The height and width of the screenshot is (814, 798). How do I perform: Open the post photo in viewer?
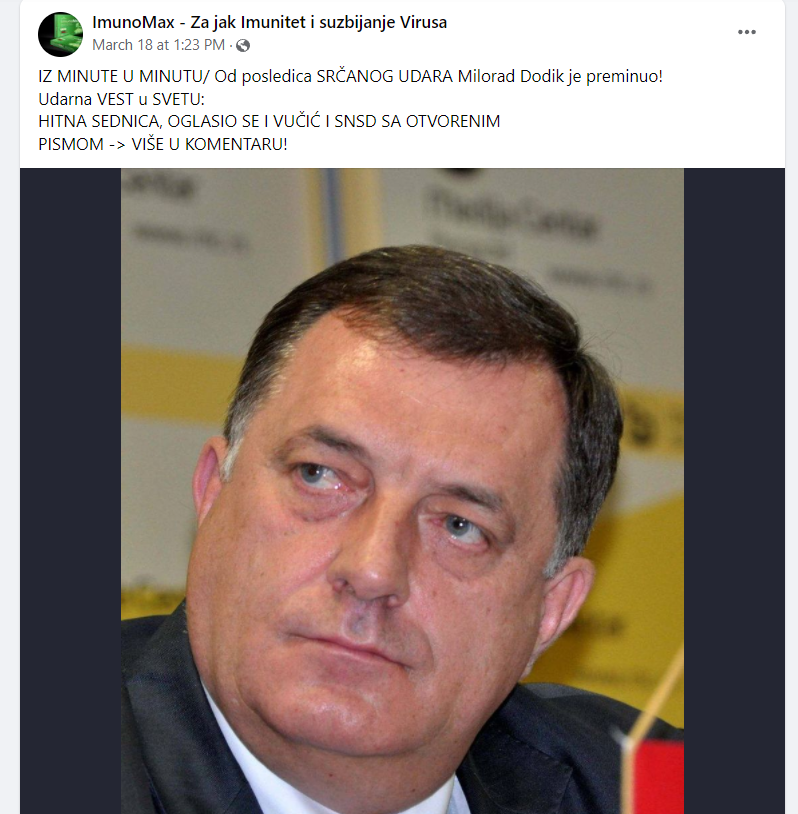pos(402,491)
